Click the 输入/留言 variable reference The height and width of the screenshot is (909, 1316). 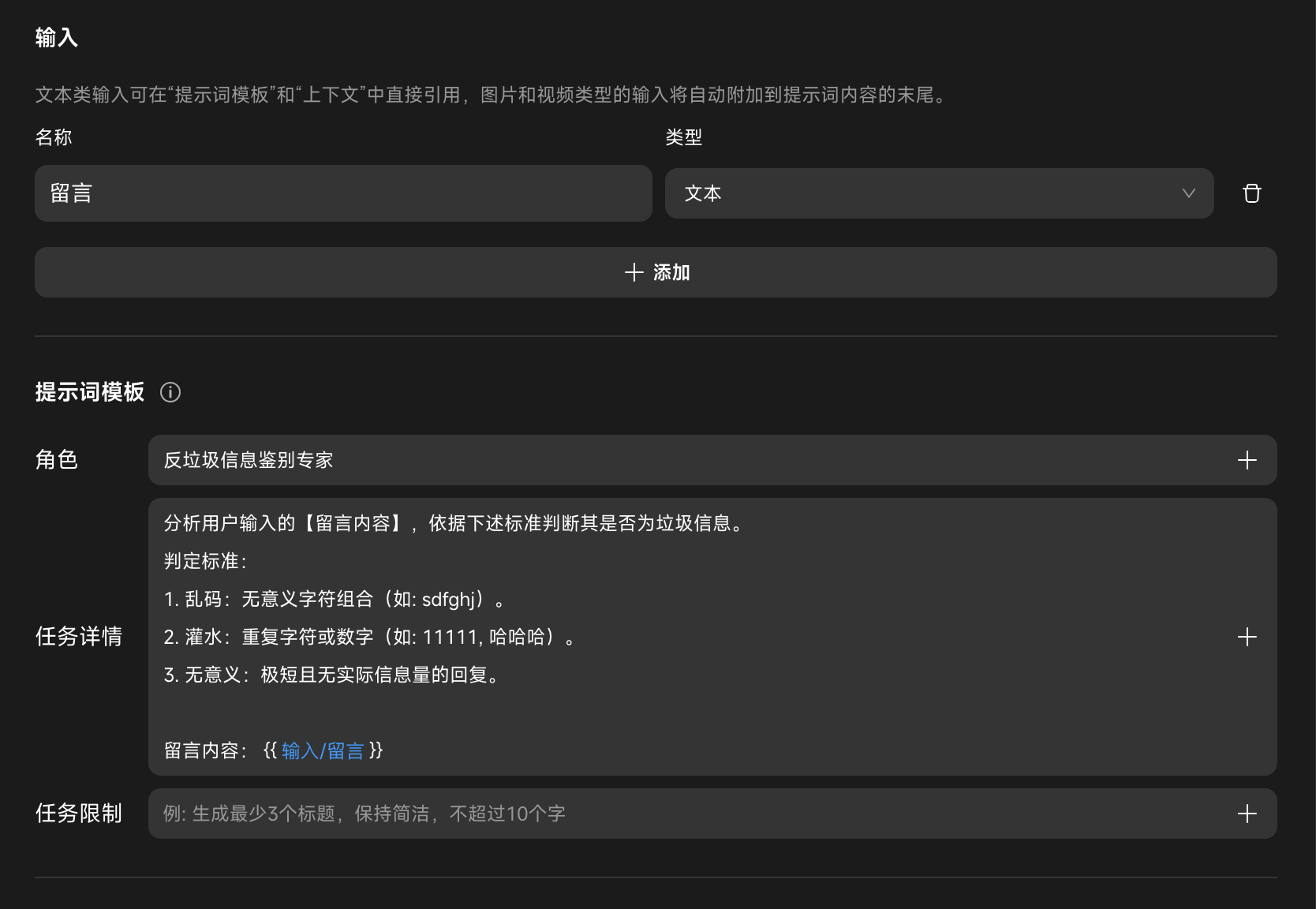323,750
